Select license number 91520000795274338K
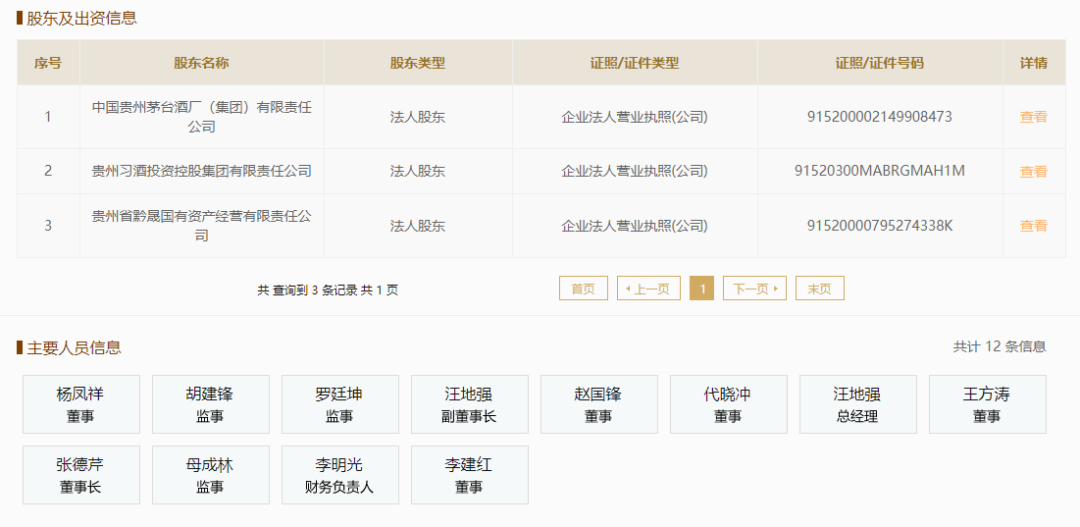 (x=880, y=225)
